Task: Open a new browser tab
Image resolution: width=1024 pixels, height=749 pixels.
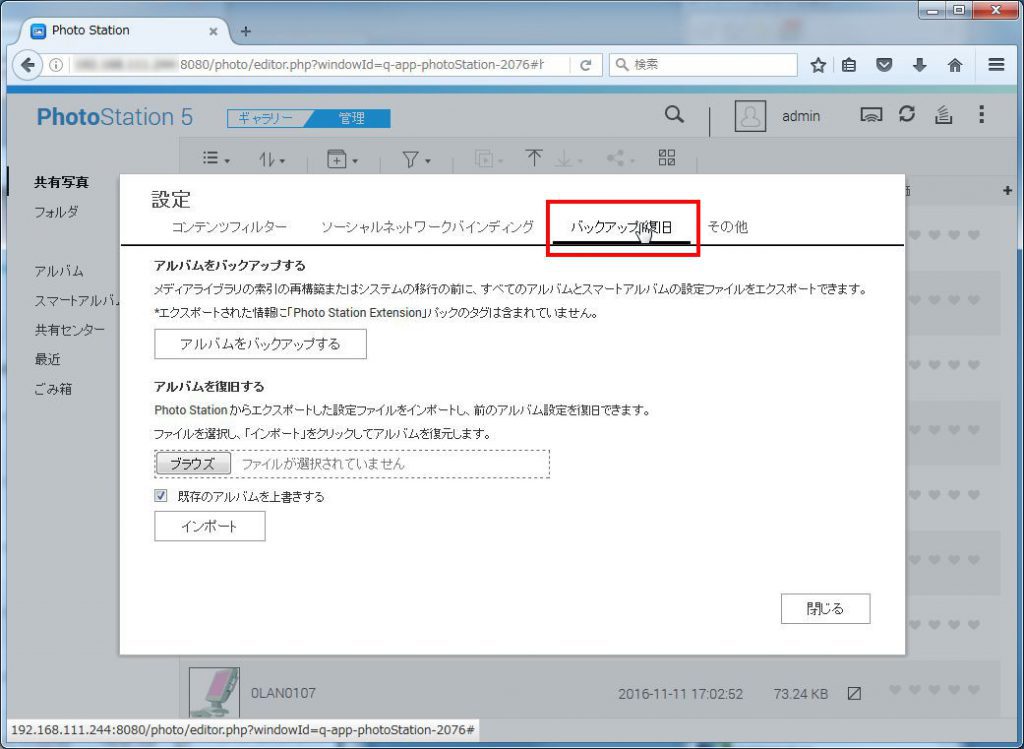Action: coord(246,31)
